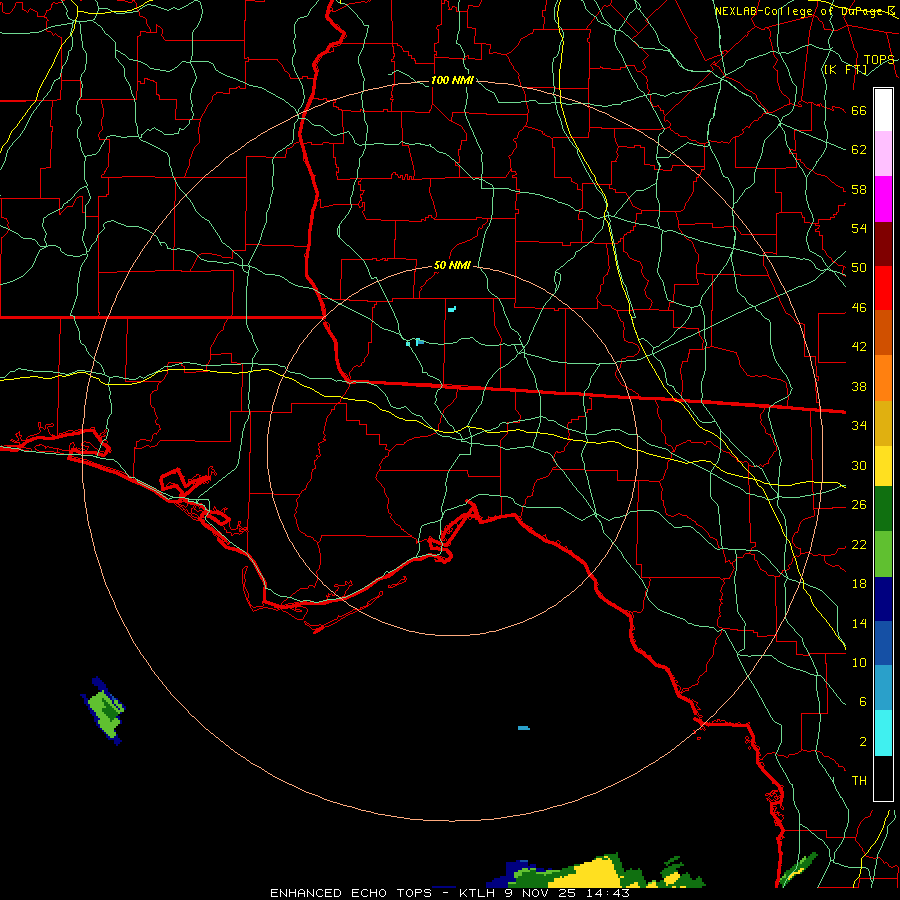Click the light green legend swatch
The width and height of the screenshot is (900, 900).
pyautogui.click(x=883, y=554)
